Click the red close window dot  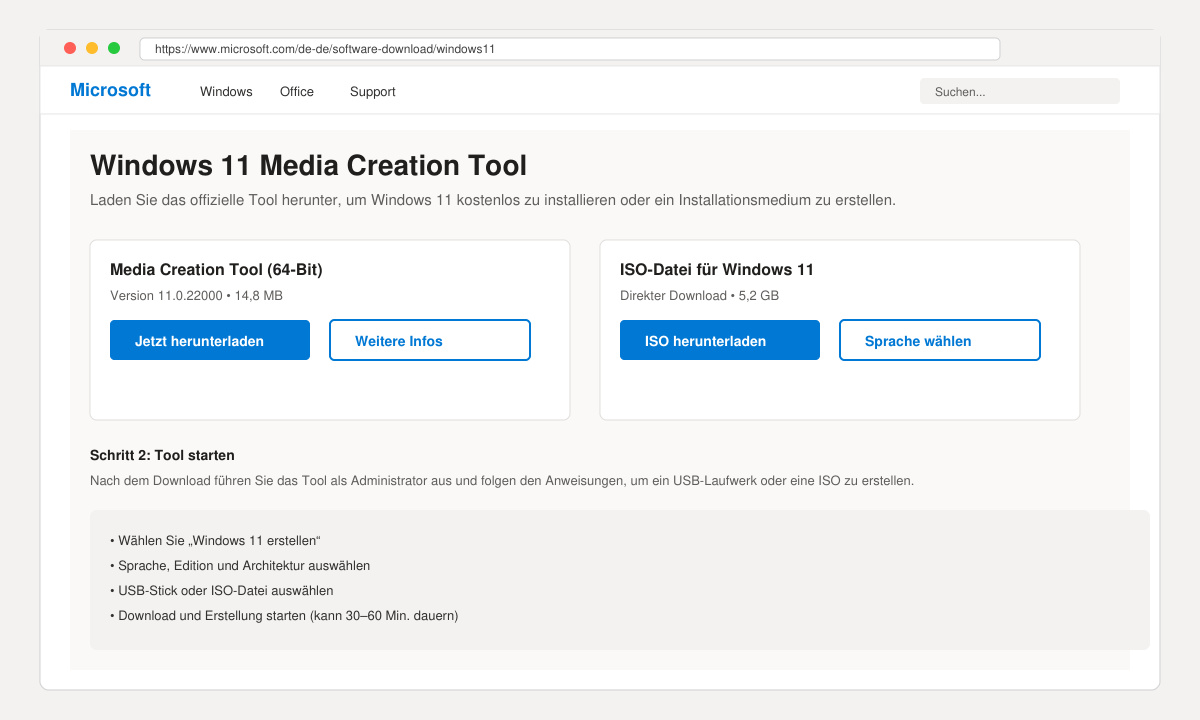click(70, 48)
